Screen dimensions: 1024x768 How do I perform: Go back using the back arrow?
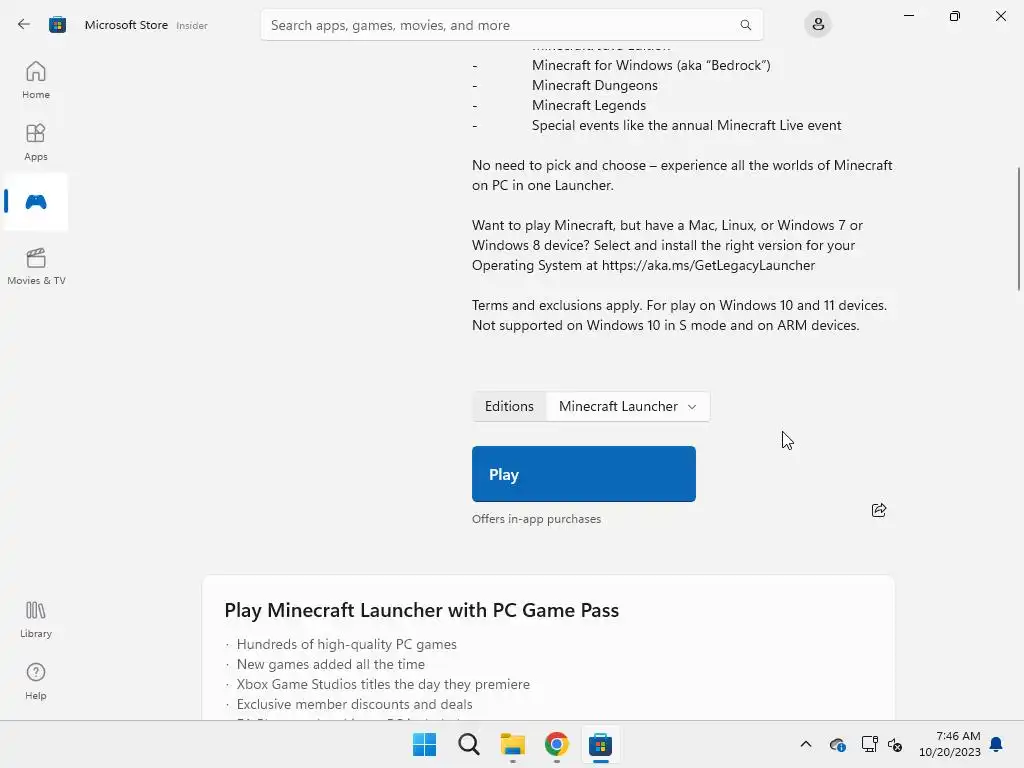point(24,25)
